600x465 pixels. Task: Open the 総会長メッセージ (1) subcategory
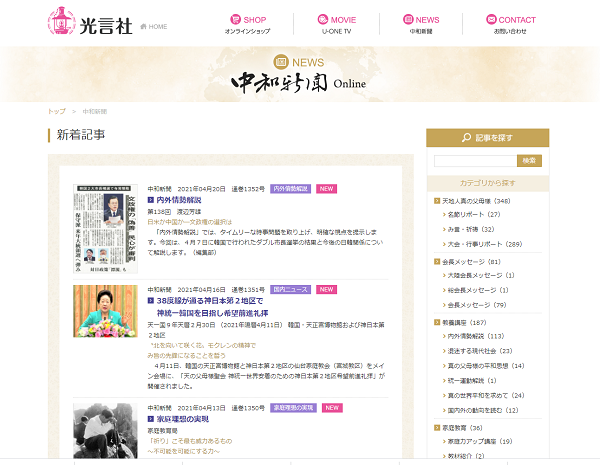coord(478,290)
